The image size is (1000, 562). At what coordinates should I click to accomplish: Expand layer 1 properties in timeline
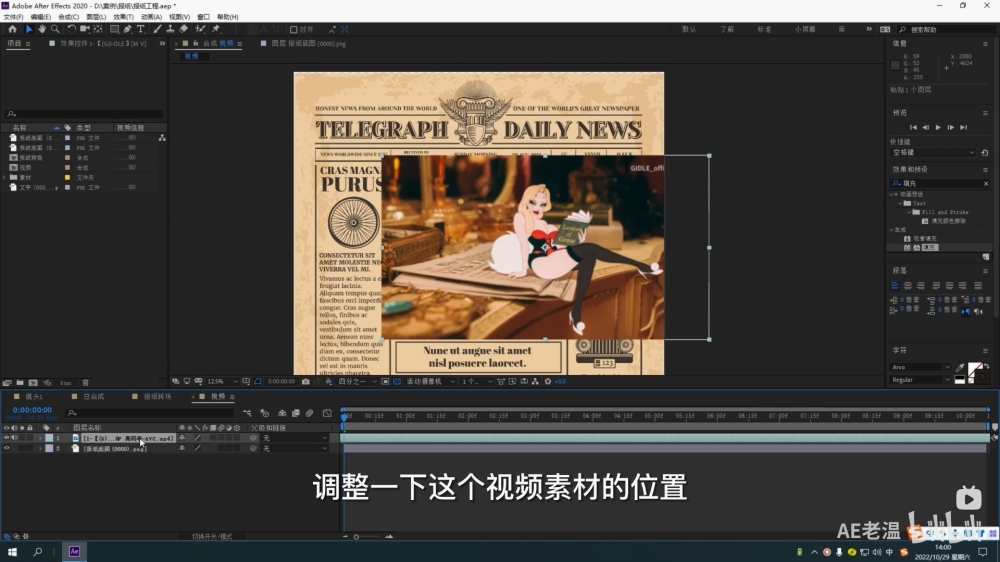point(40,438)
